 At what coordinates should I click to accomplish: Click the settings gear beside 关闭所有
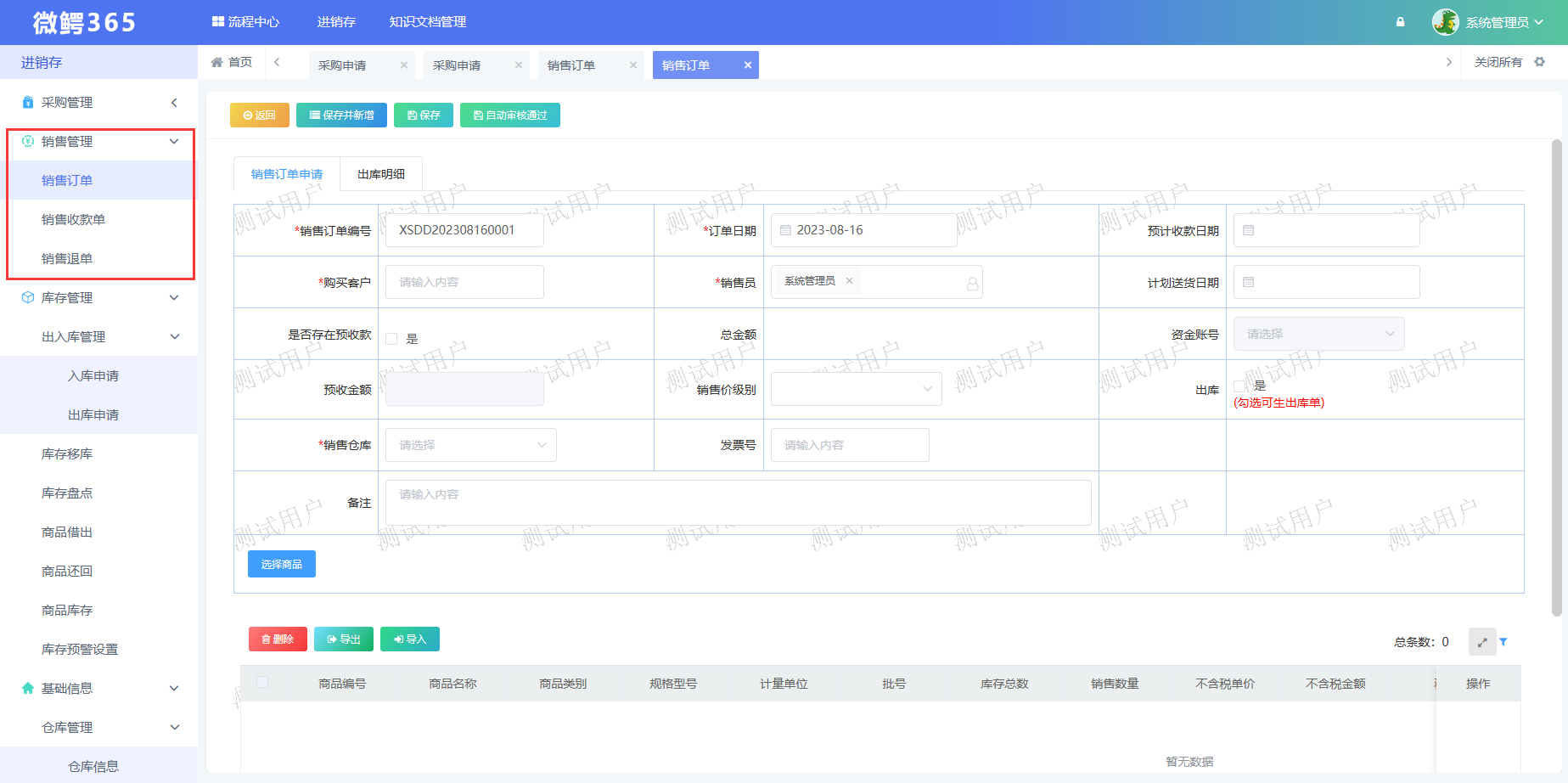[1540, 62]
